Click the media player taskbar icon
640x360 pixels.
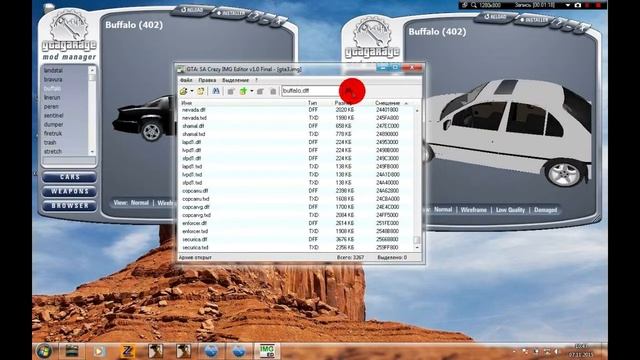pos(99,351)
